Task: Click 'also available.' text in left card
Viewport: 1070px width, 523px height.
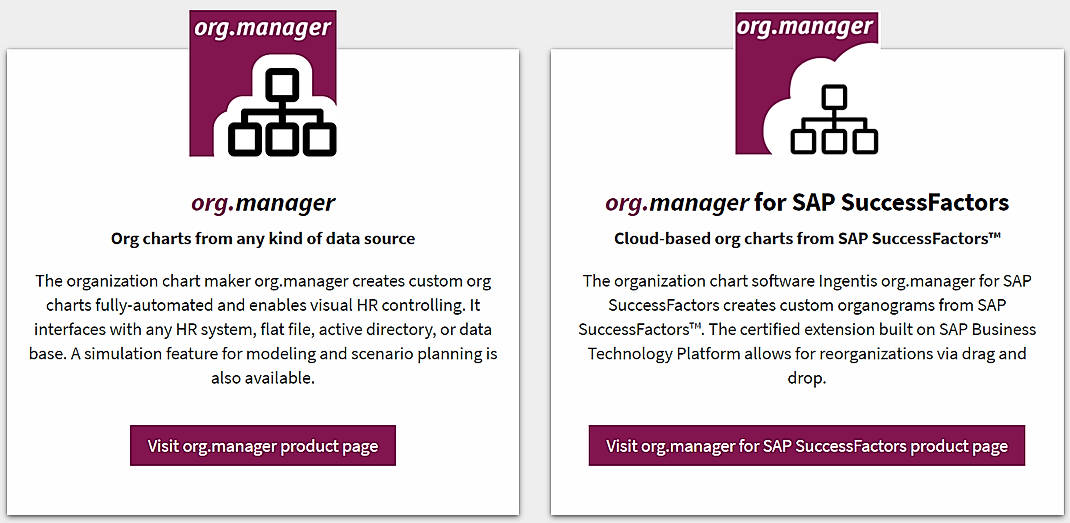Action: pos(263,379)
